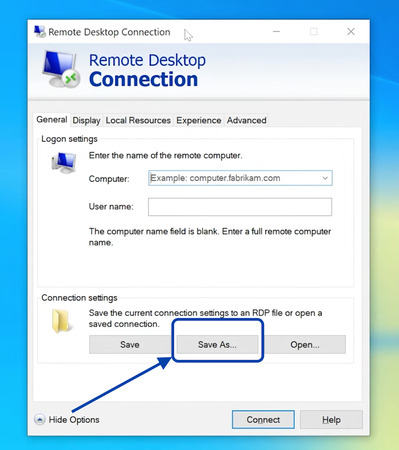399x450 pixels.
Task: Click the Connect button
Action: pos(263,419)
